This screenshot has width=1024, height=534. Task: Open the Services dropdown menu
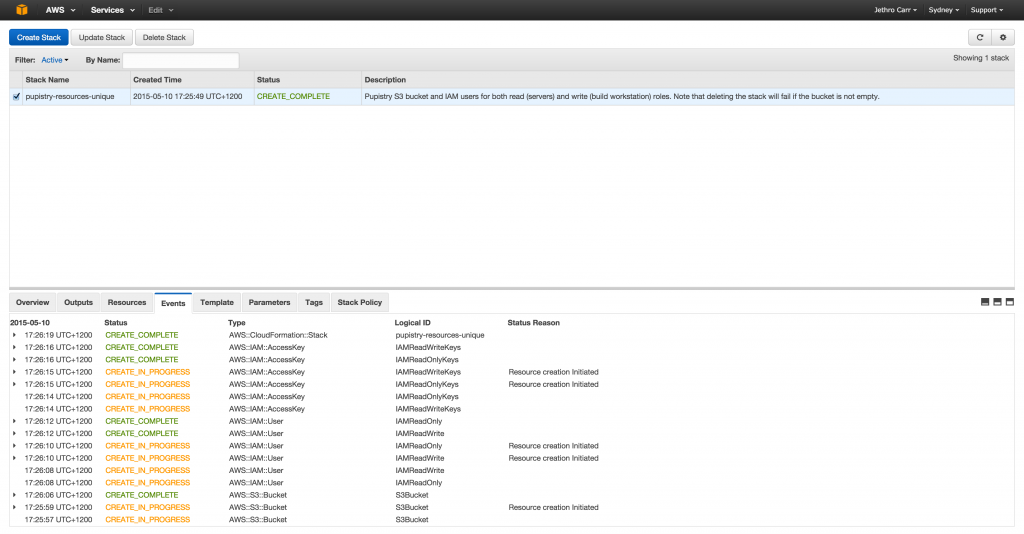(x=112, y=10)
